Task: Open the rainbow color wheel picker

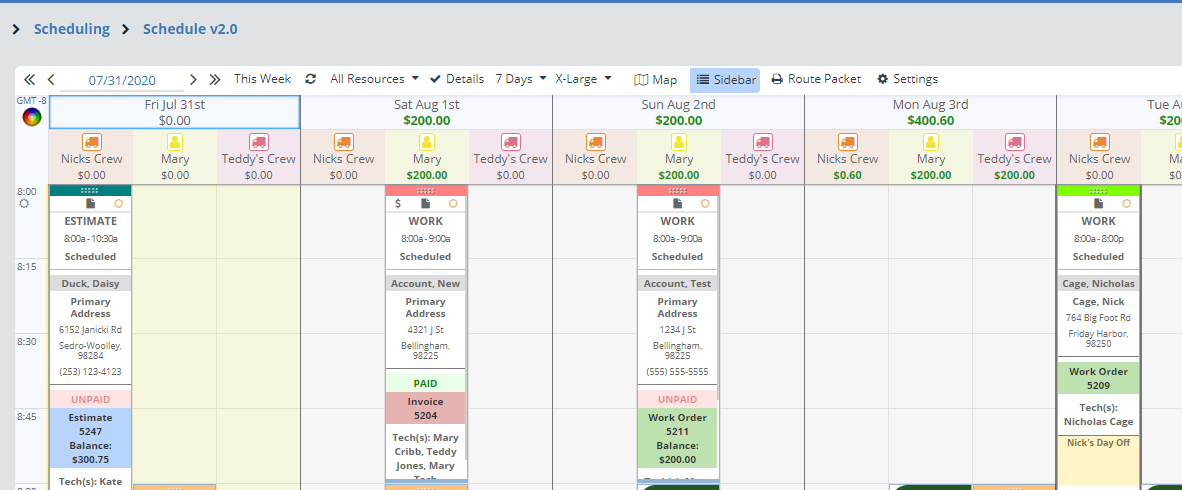Action: click(x=33, y=117)
